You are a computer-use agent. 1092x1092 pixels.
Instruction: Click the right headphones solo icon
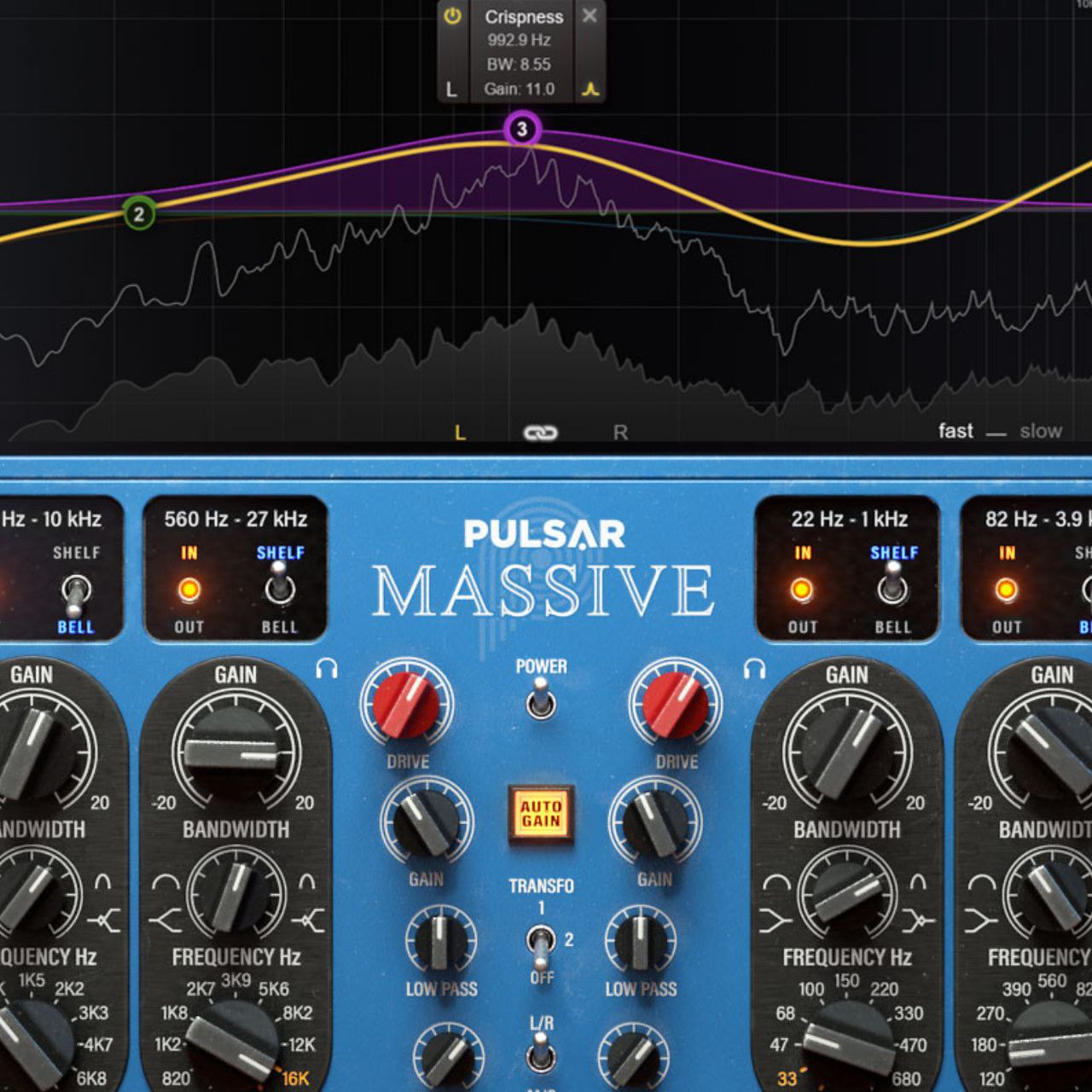coord(753,668)
